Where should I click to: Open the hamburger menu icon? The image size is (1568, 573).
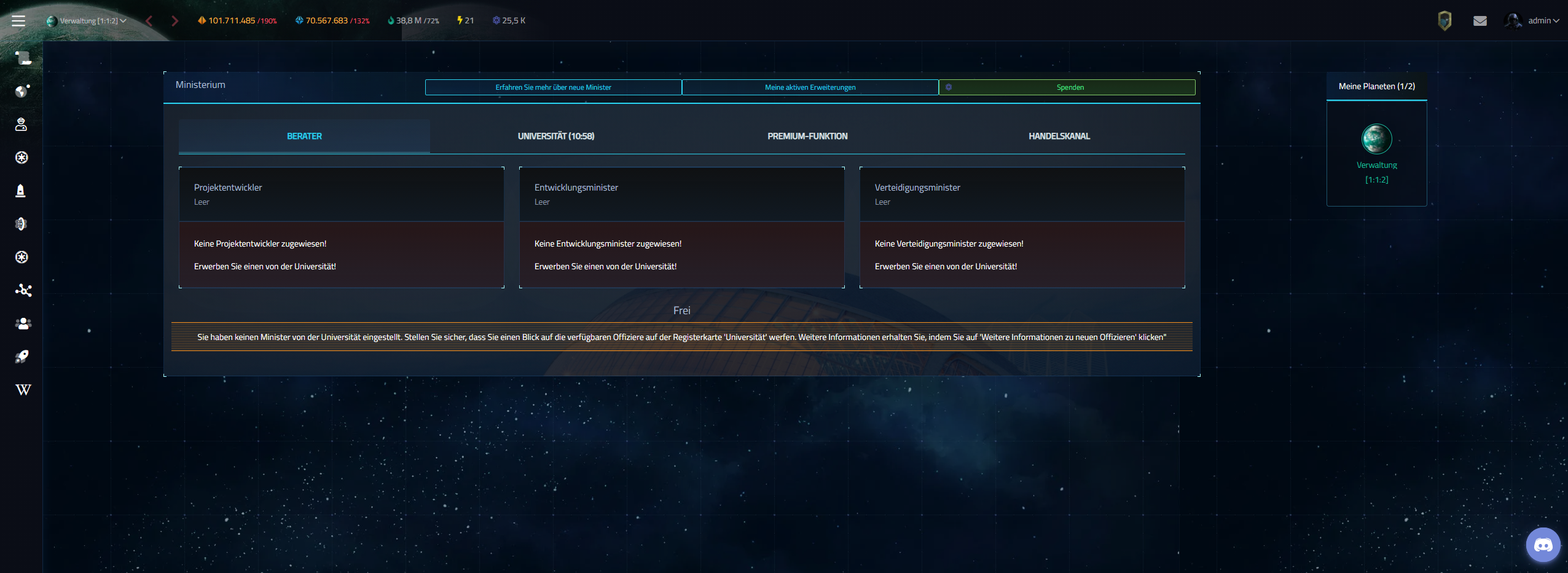tap(18, 21)
